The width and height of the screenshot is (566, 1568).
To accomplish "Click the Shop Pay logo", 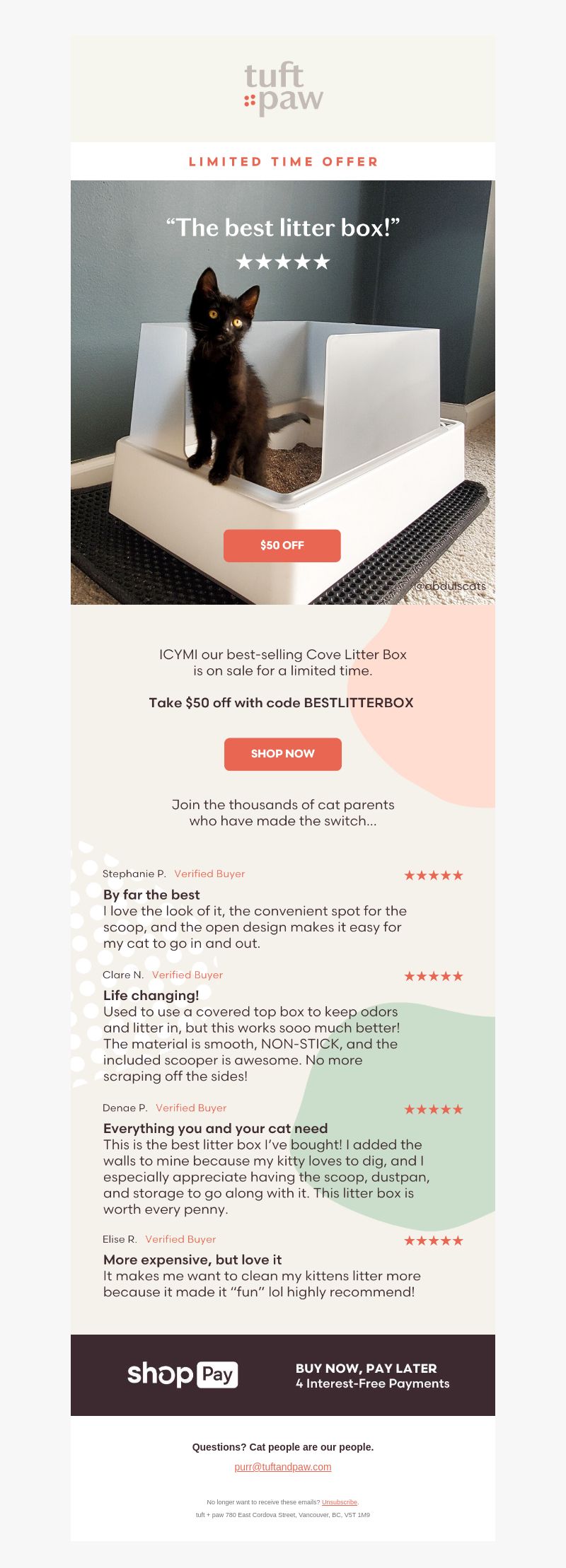I will (x=183, y=1374).
